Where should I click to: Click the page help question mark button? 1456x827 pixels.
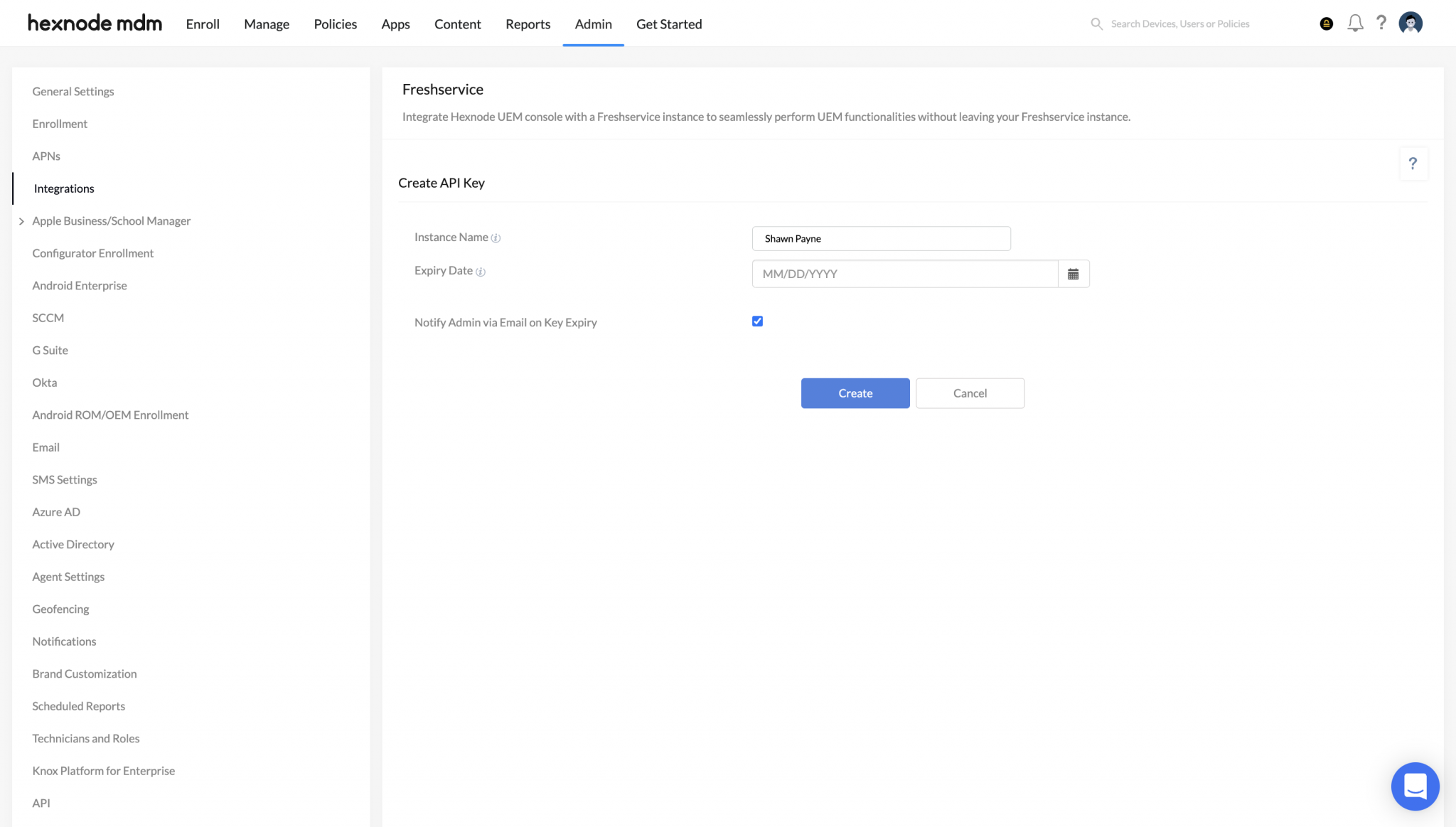[1413, 164]
